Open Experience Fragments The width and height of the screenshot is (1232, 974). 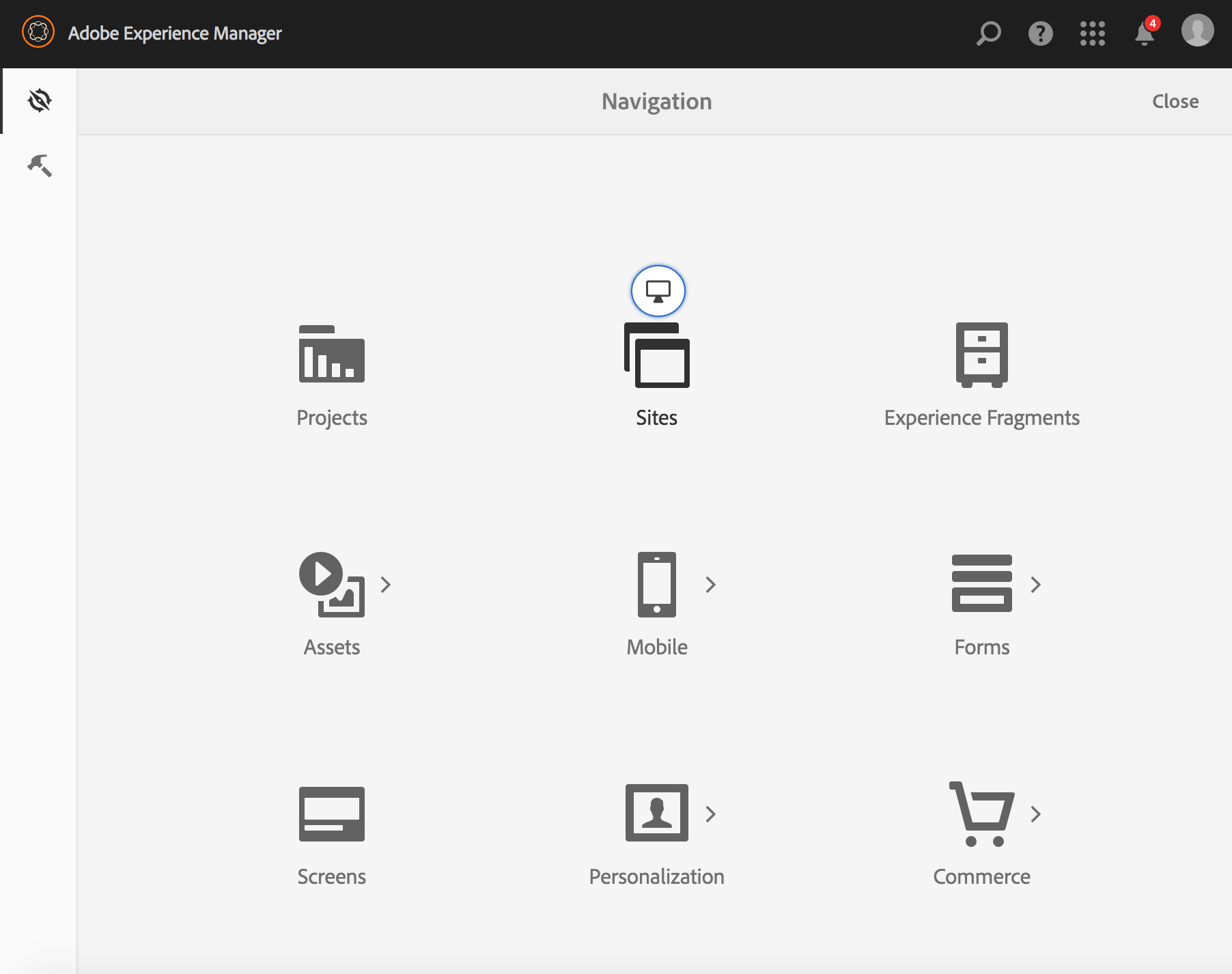pos(982,372)
